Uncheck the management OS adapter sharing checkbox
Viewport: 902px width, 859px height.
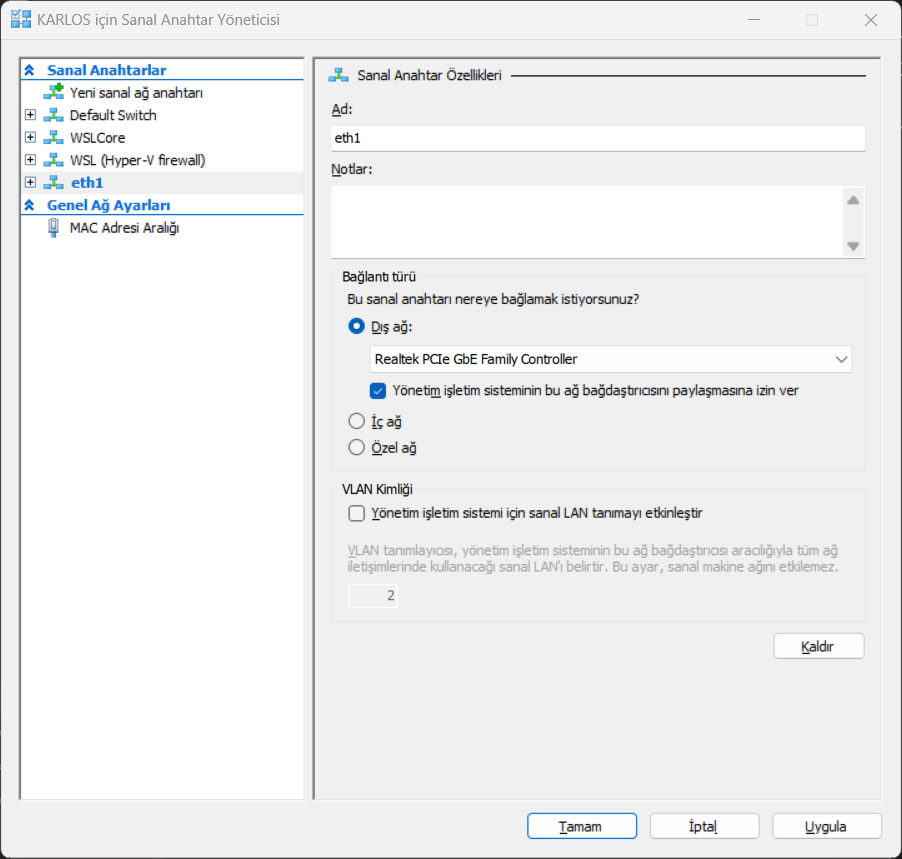(378, 390)
